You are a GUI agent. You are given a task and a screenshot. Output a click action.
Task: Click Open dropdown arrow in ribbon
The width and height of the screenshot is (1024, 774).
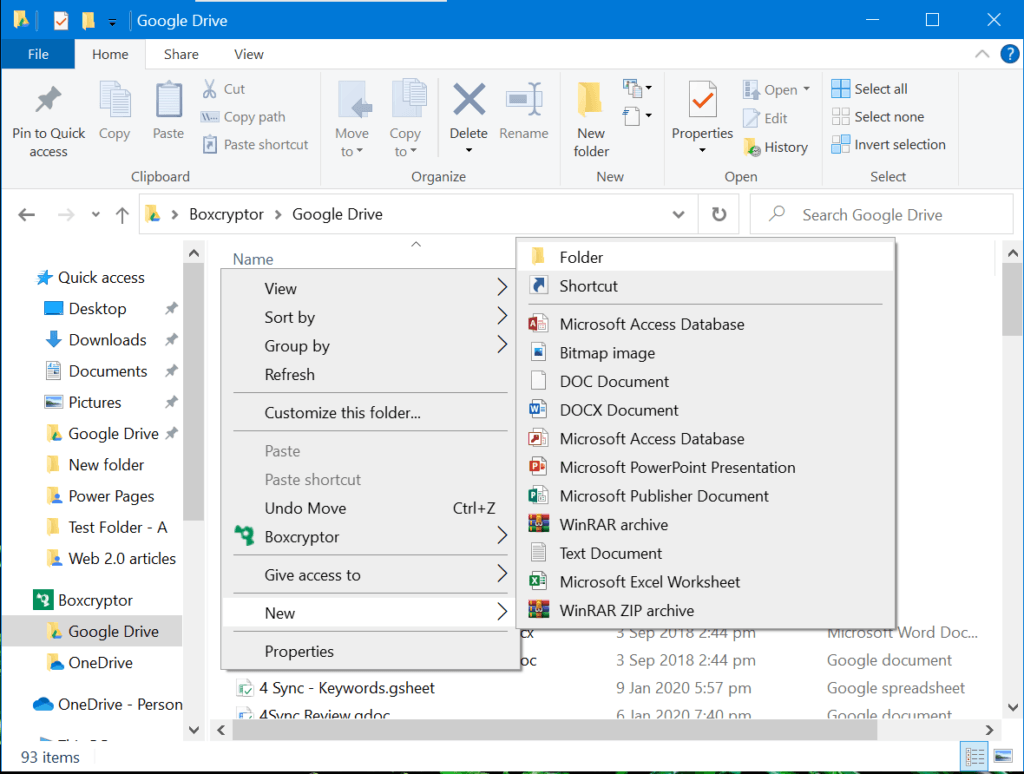tap(807, 89)
